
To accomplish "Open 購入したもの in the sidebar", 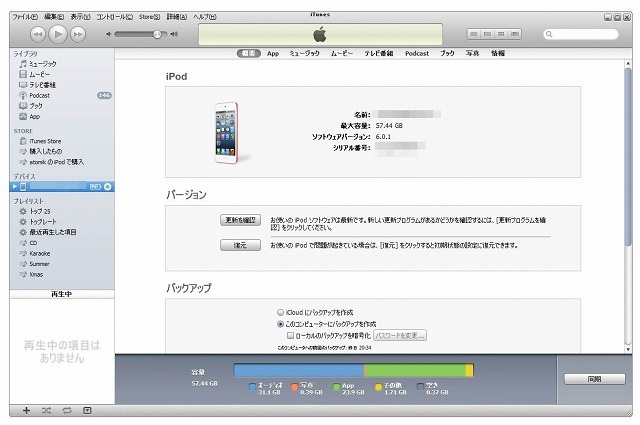I will [x=62, y=151].
